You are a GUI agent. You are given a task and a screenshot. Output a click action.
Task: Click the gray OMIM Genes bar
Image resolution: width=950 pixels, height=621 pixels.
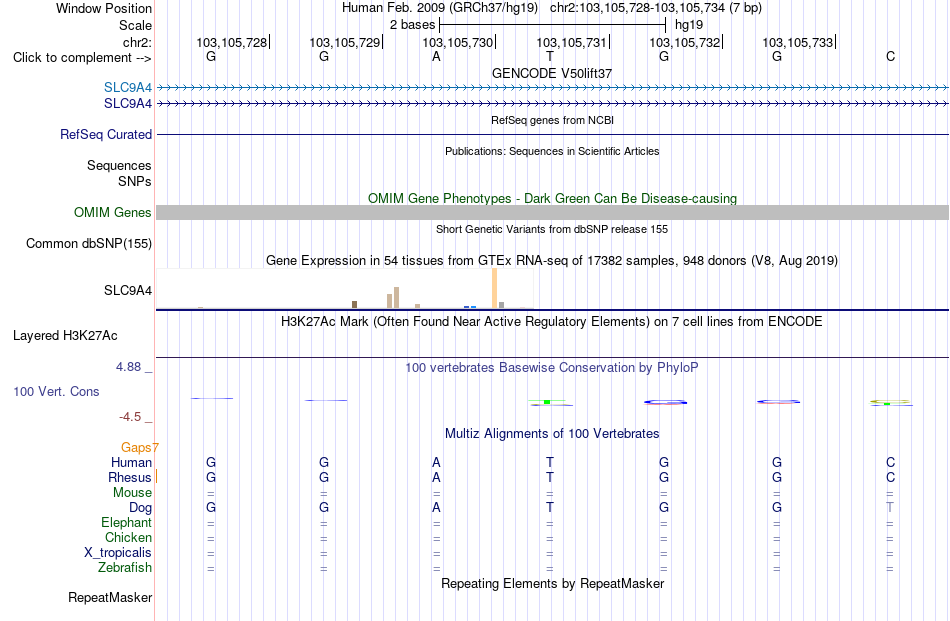click(553, 213)
